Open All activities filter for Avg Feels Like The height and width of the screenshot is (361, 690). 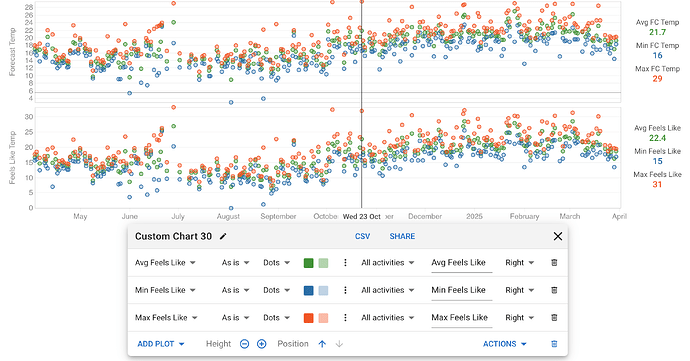click(x=388, y=262)
